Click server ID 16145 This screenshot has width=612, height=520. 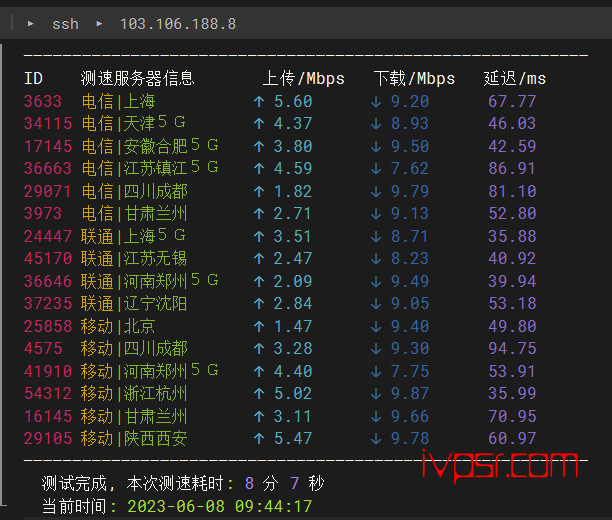(48, 416)
